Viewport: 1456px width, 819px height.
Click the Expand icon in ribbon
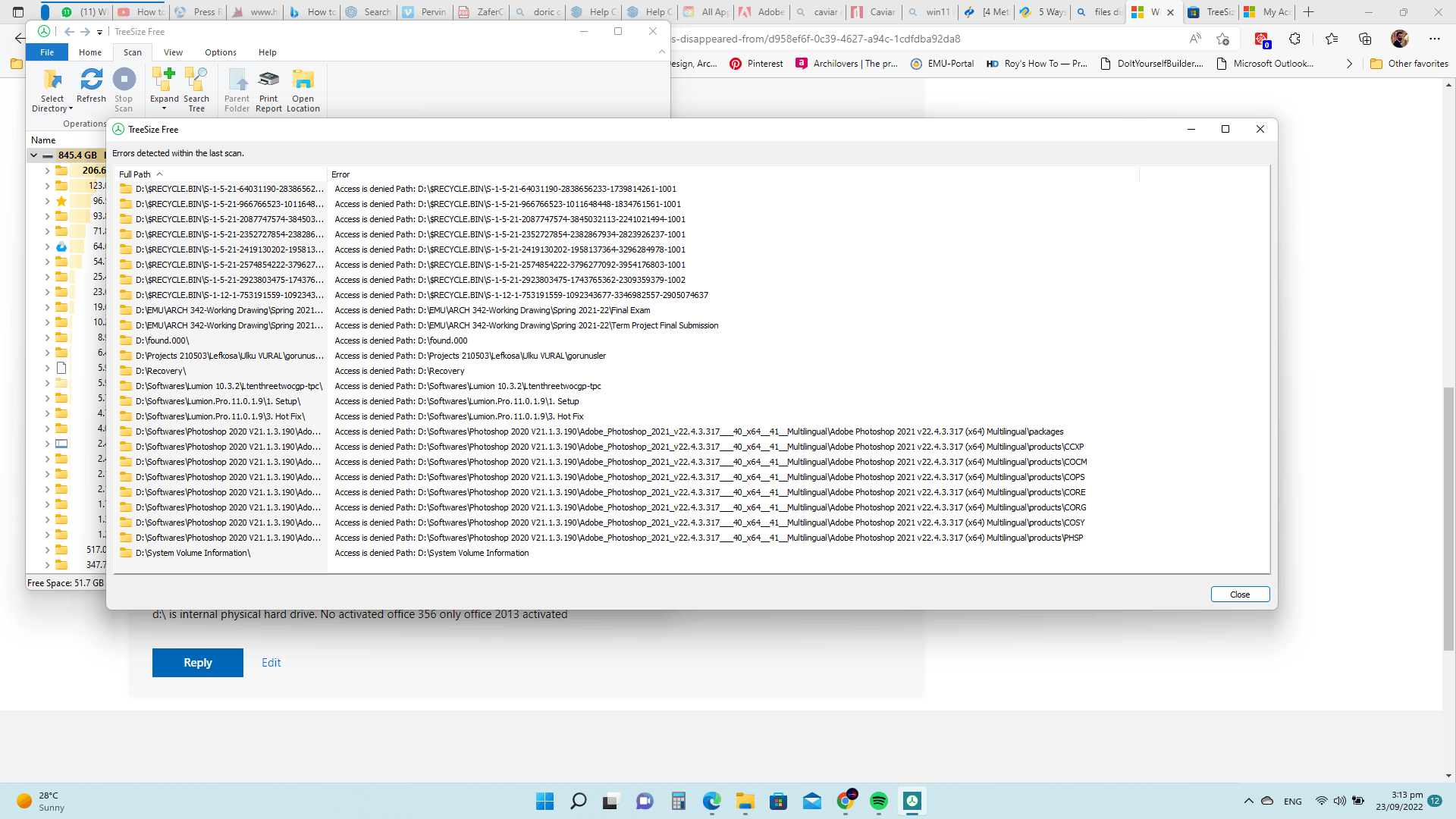[x=164, y=79]
